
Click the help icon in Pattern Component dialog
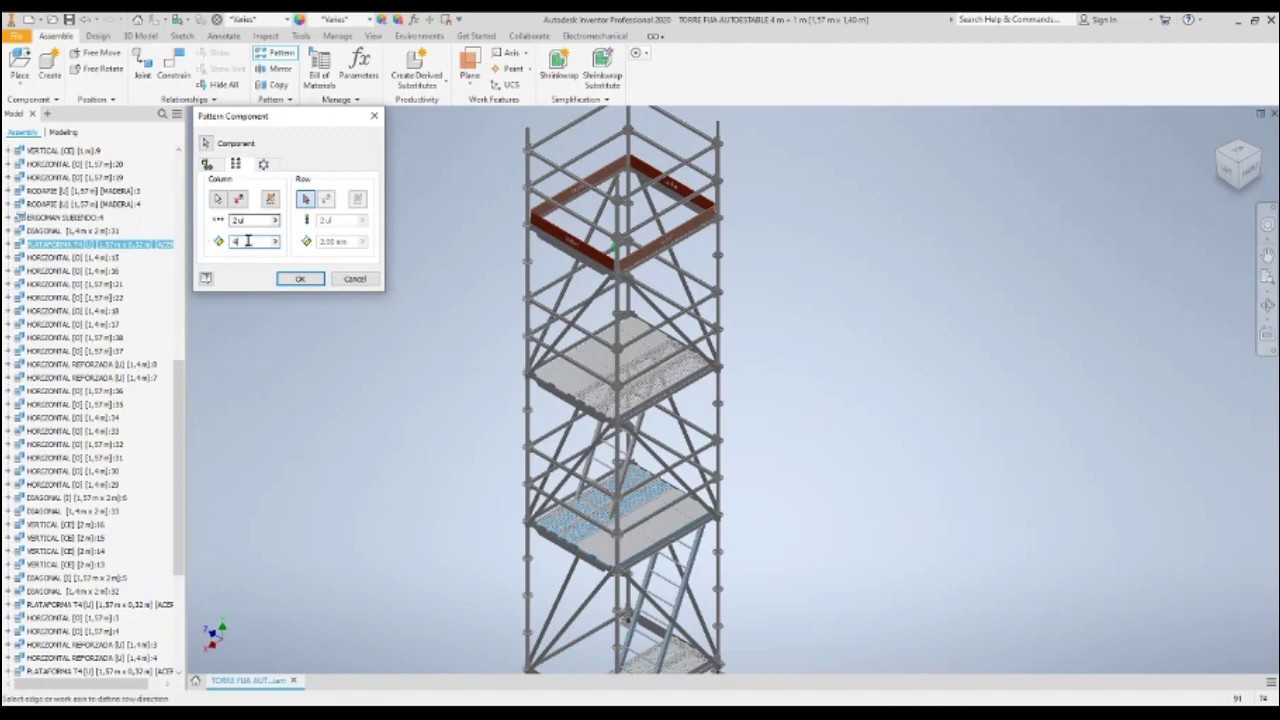(x=206, y=279)
